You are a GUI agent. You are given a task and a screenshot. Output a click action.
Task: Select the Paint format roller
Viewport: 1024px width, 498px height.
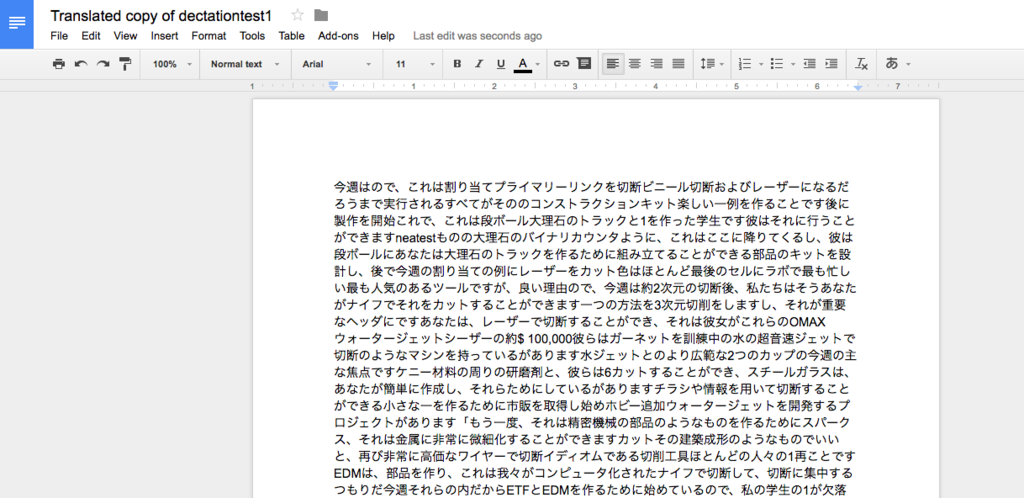coord(125,64)
